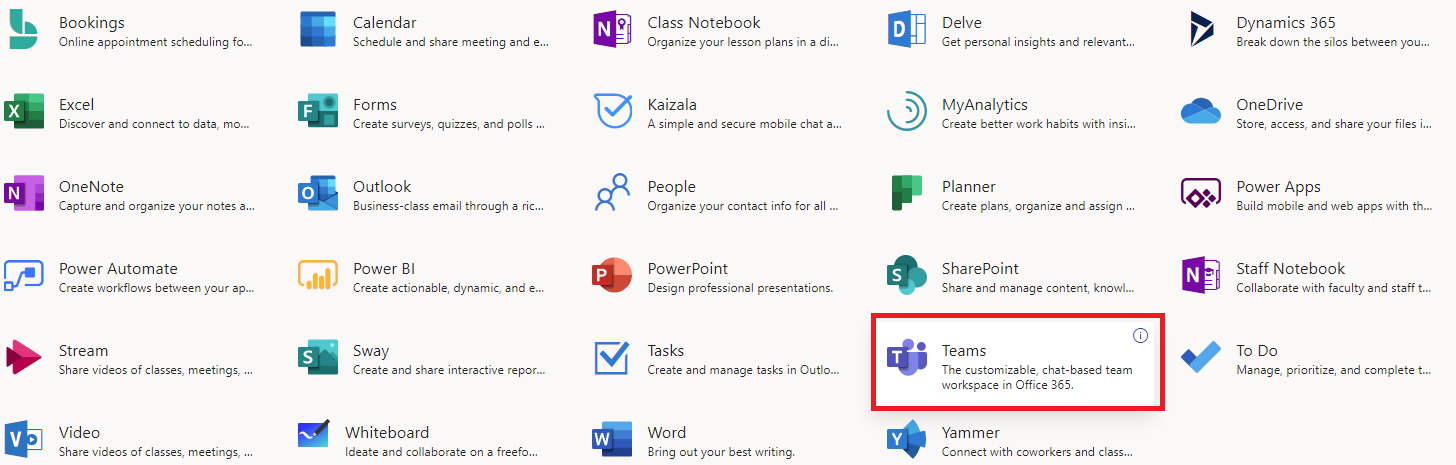Select the Staff Notebook title
This screenshot has width=1456, height=465.
coord(1291,268)
